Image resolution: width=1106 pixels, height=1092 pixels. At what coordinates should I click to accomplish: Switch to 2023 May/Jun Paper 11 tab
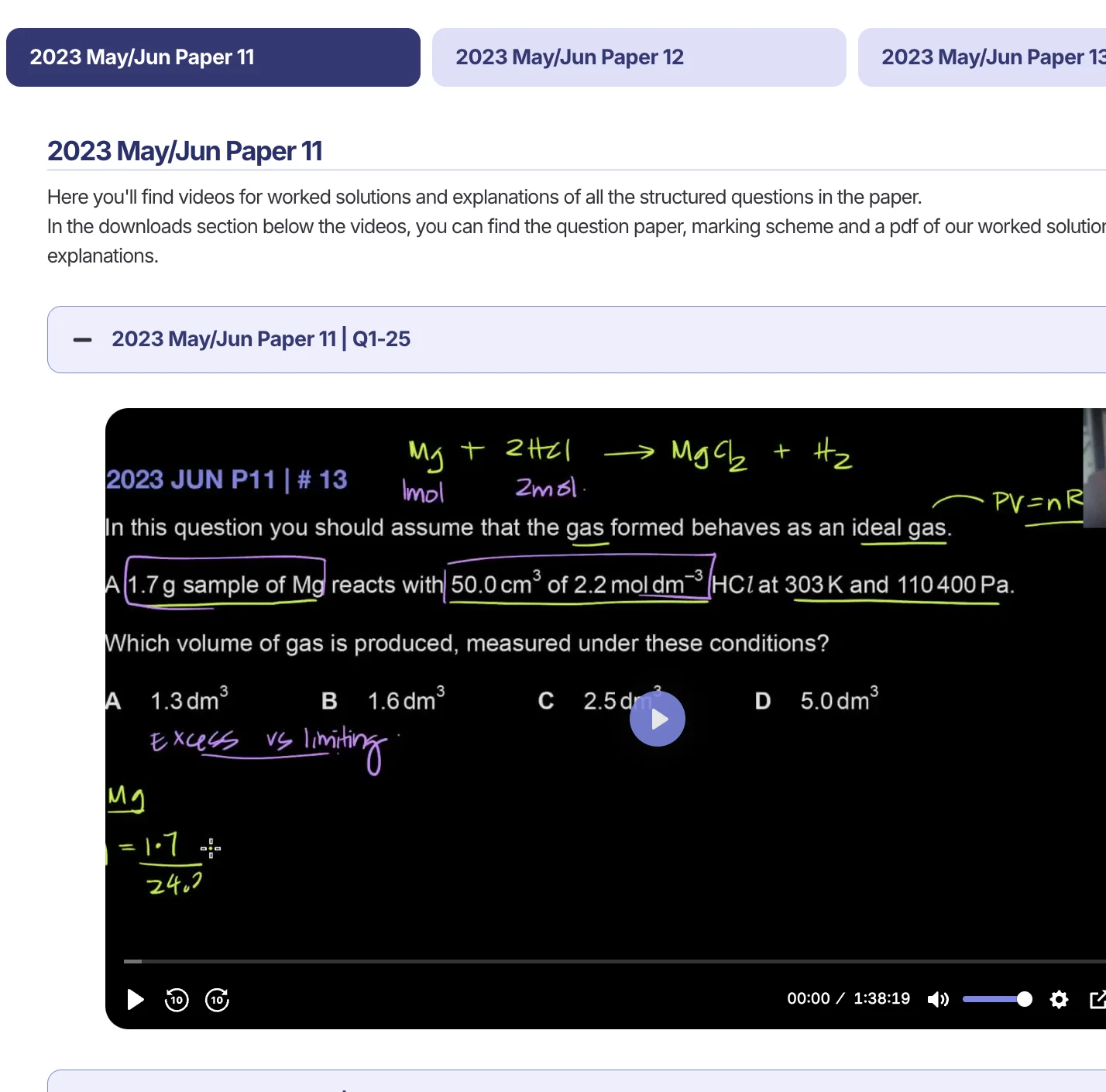click(x=213, y=57)
